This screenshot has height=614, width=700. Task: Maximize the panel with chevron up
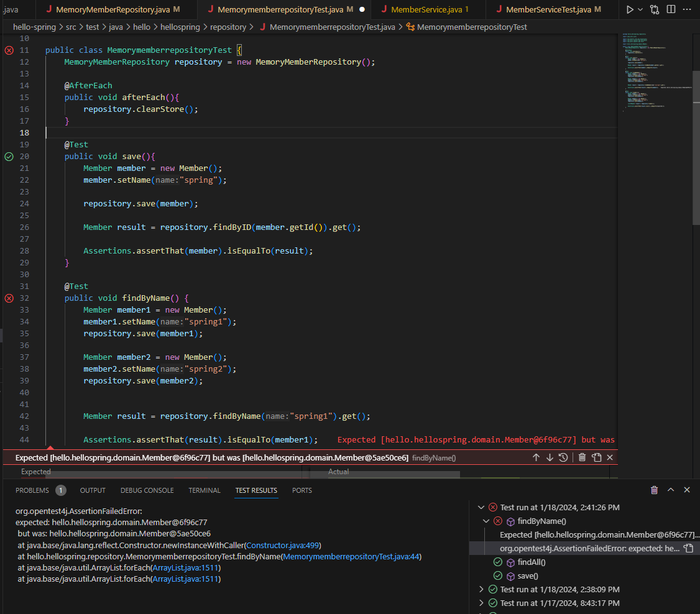coord(672,490)
